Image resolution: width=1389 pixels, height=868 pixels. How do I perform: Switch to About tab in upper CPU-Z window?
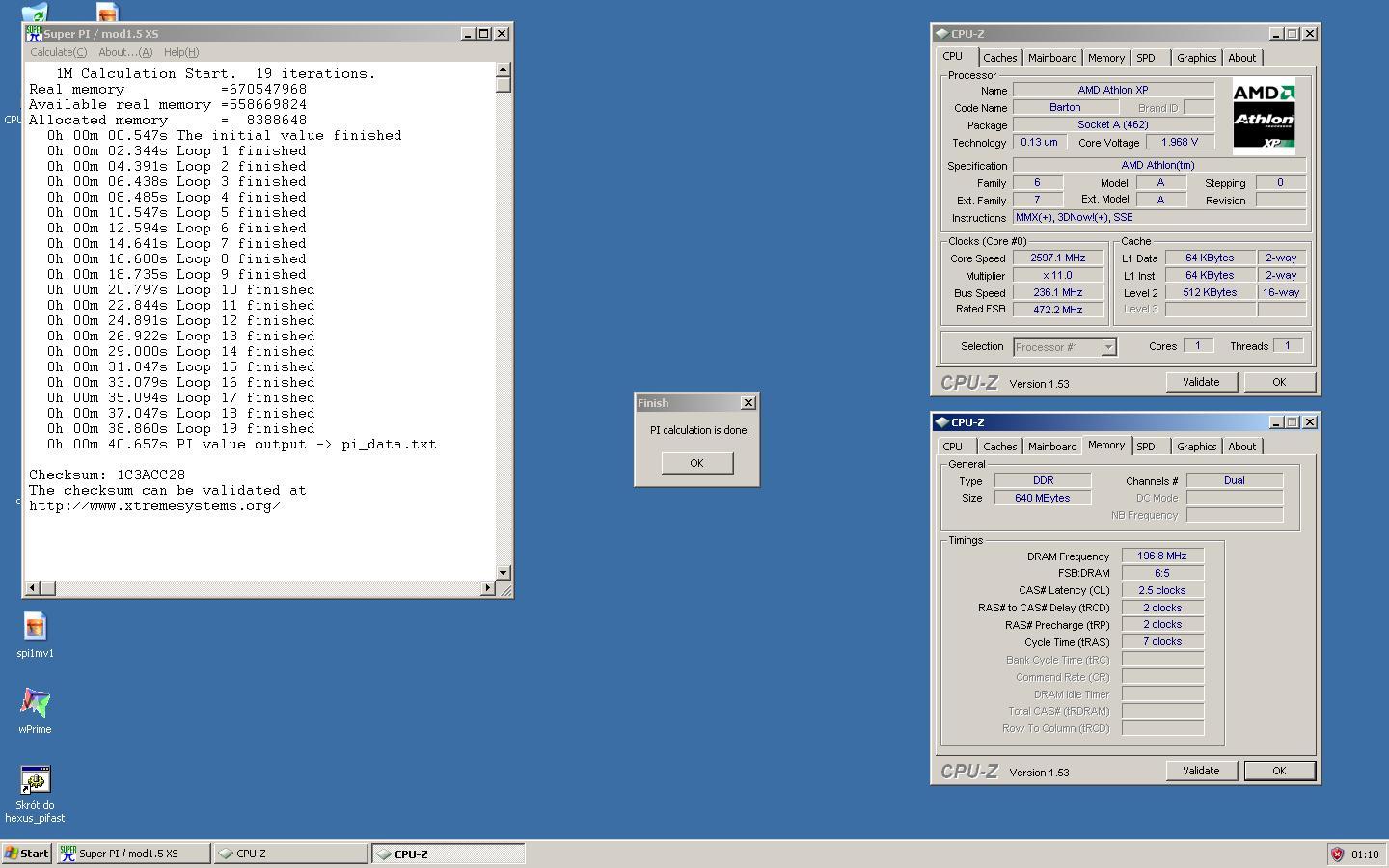1241,58
